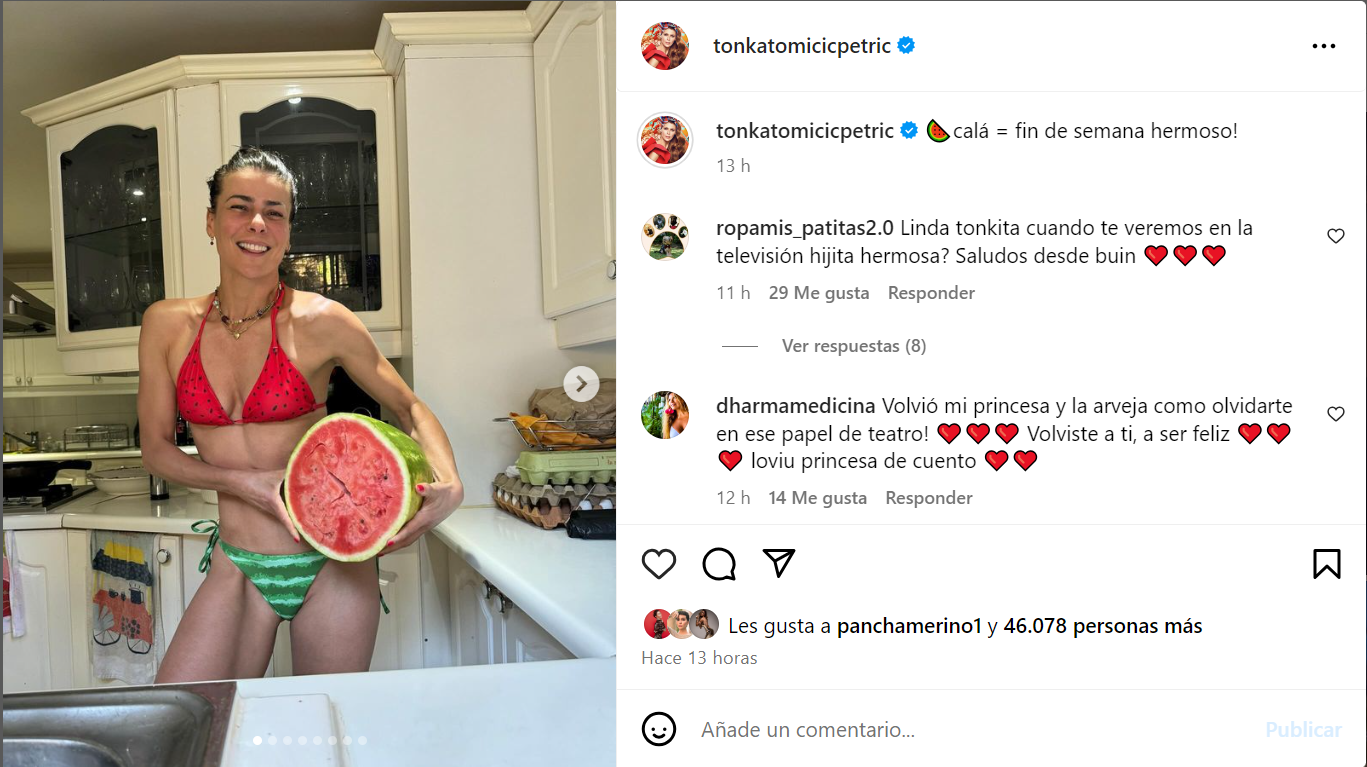Click the comment speech bubble icon

719,564
